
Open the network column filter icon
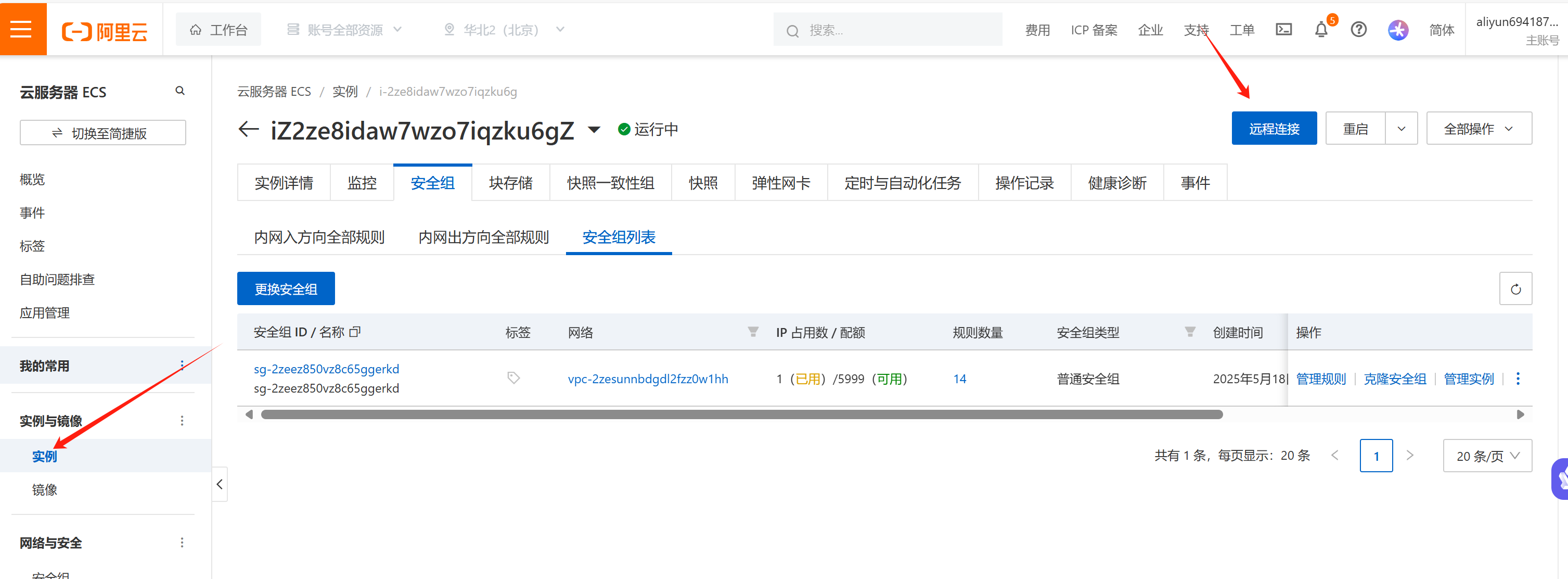click(752, 332)
